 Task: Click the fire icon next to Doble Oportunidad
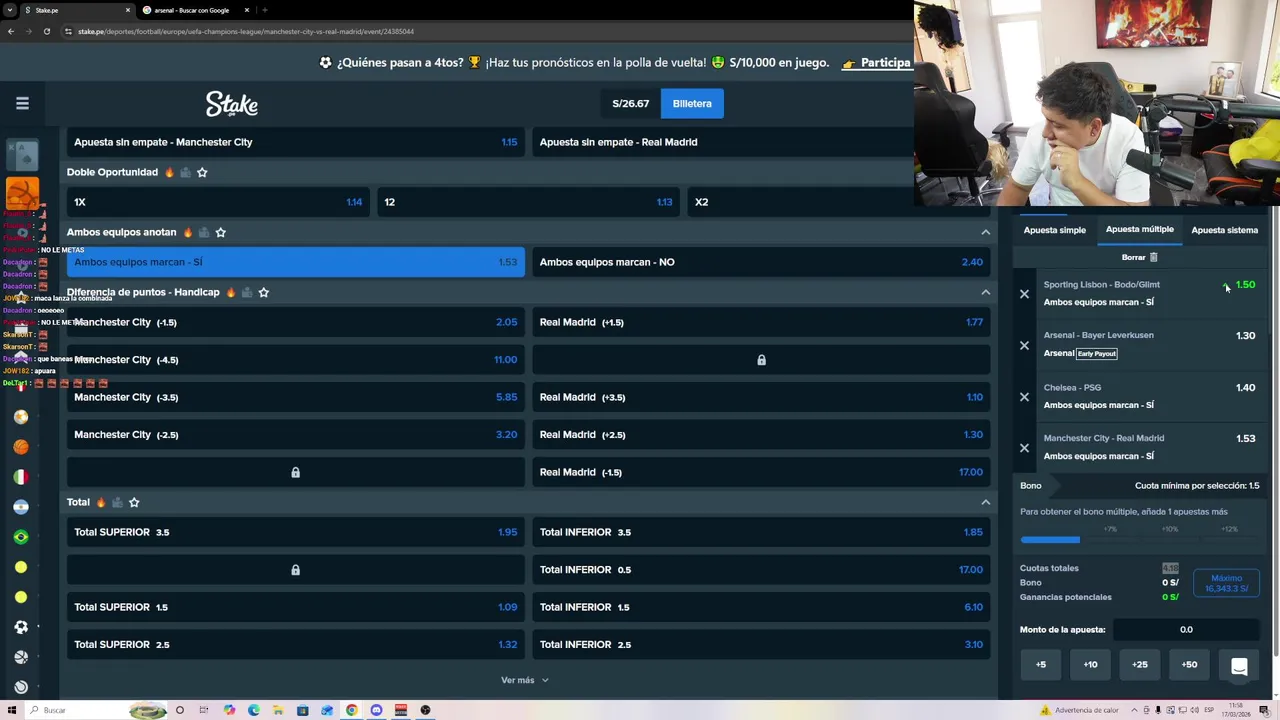coord(169,172)
